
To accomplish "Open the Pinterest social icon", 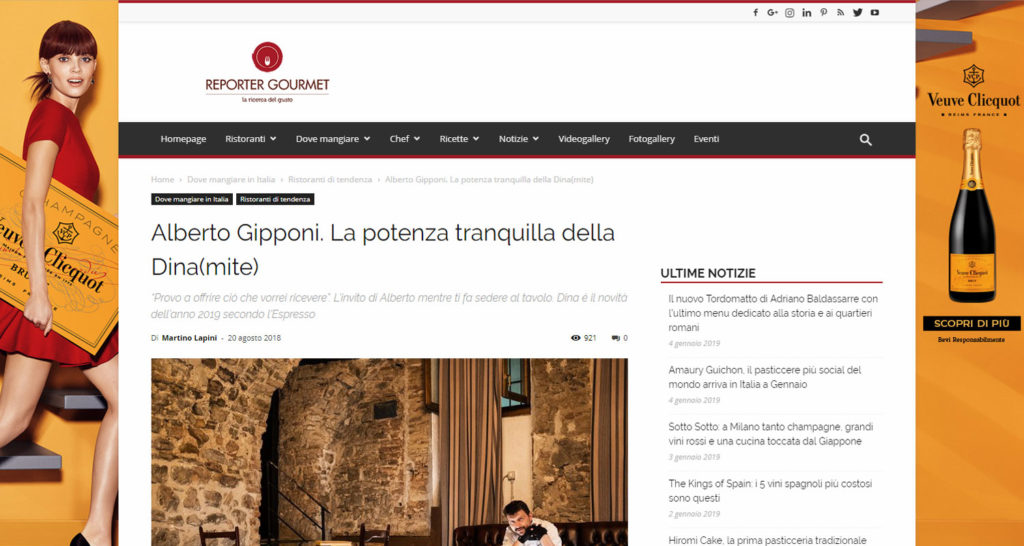I will [824, 12].
